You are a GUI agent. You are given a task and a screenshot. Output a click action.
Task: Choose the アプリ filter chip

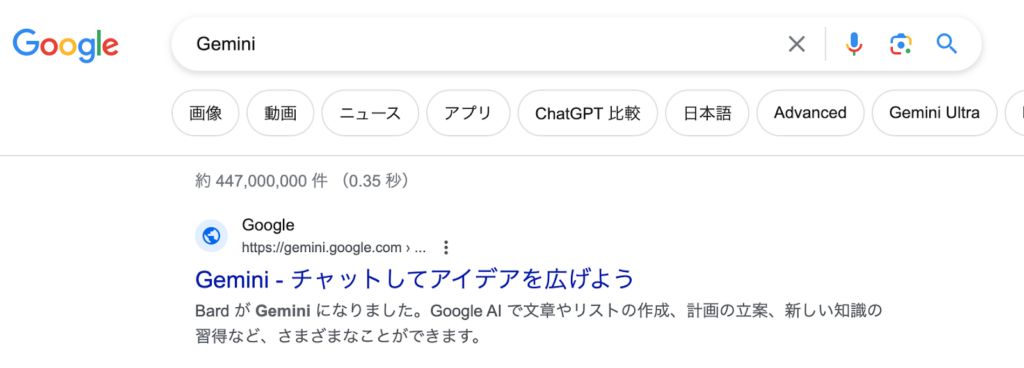pyautogui.click(x=468, y=113)
